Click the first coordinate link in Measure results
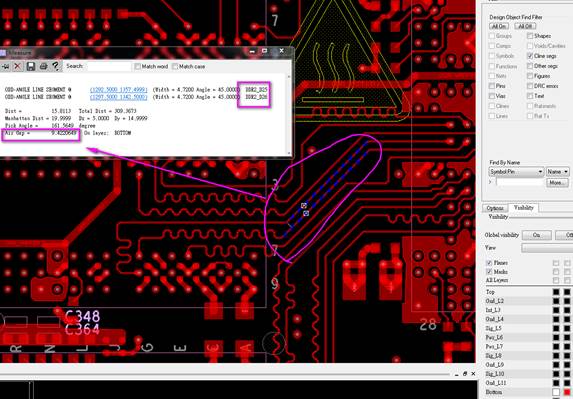The image size is (573, 399). 119,90
